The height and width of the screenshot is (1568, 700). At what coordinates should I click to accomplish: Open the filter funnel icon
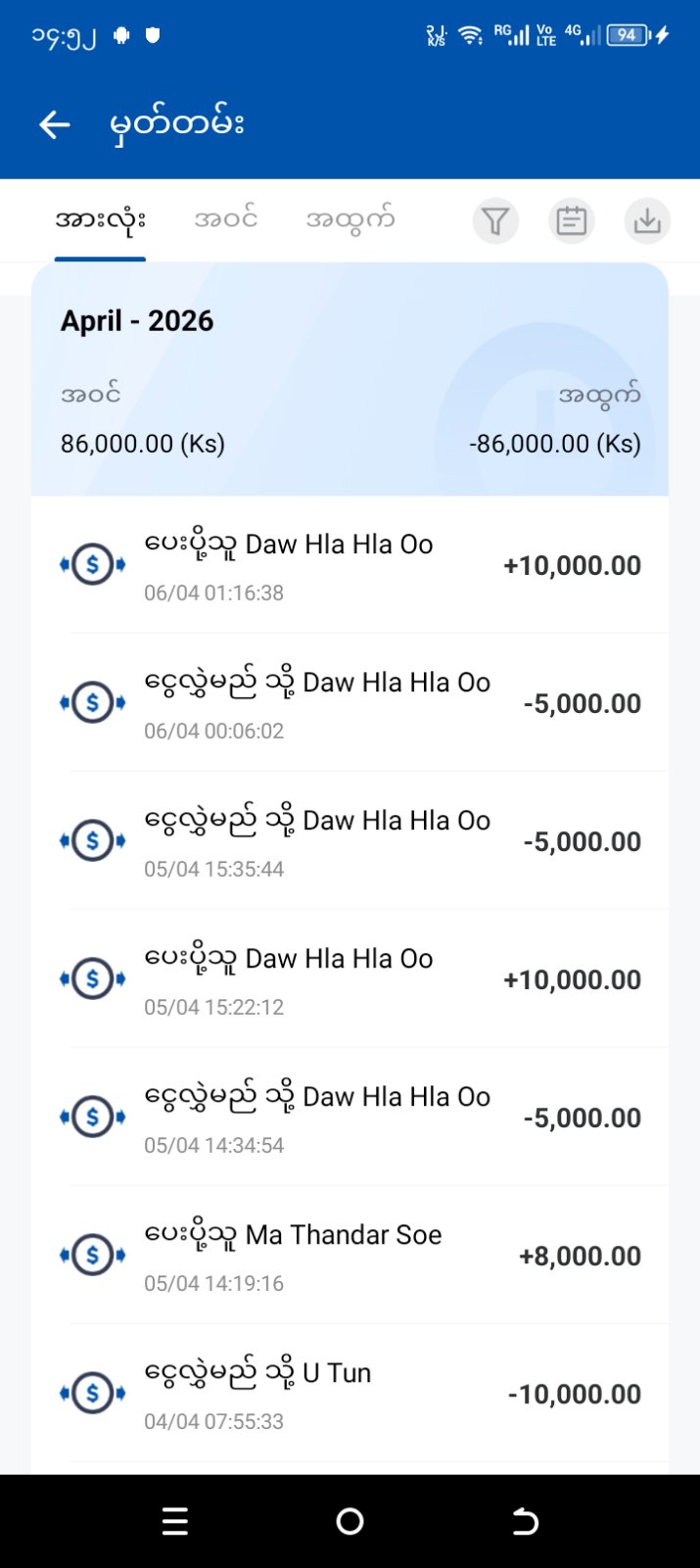pos(495,221)
